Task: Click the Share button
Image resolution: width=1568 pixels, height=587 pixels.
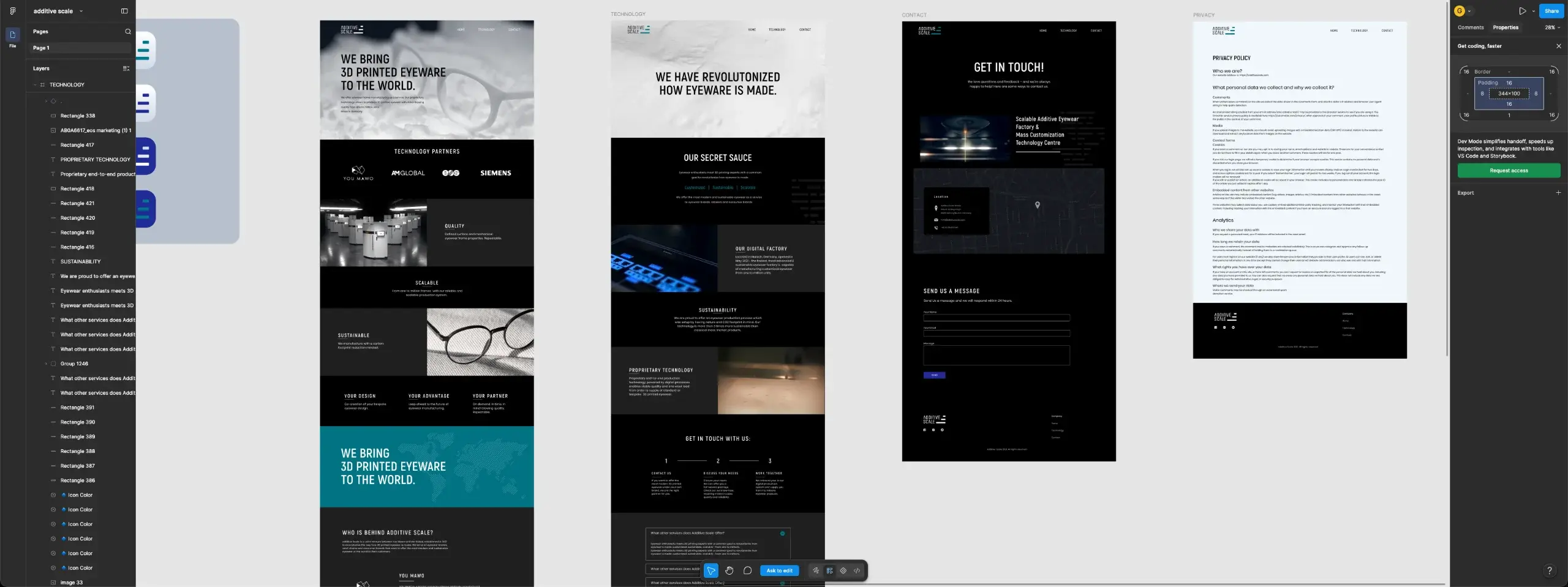Action: pyautogui.click(x=1551, y=11)
